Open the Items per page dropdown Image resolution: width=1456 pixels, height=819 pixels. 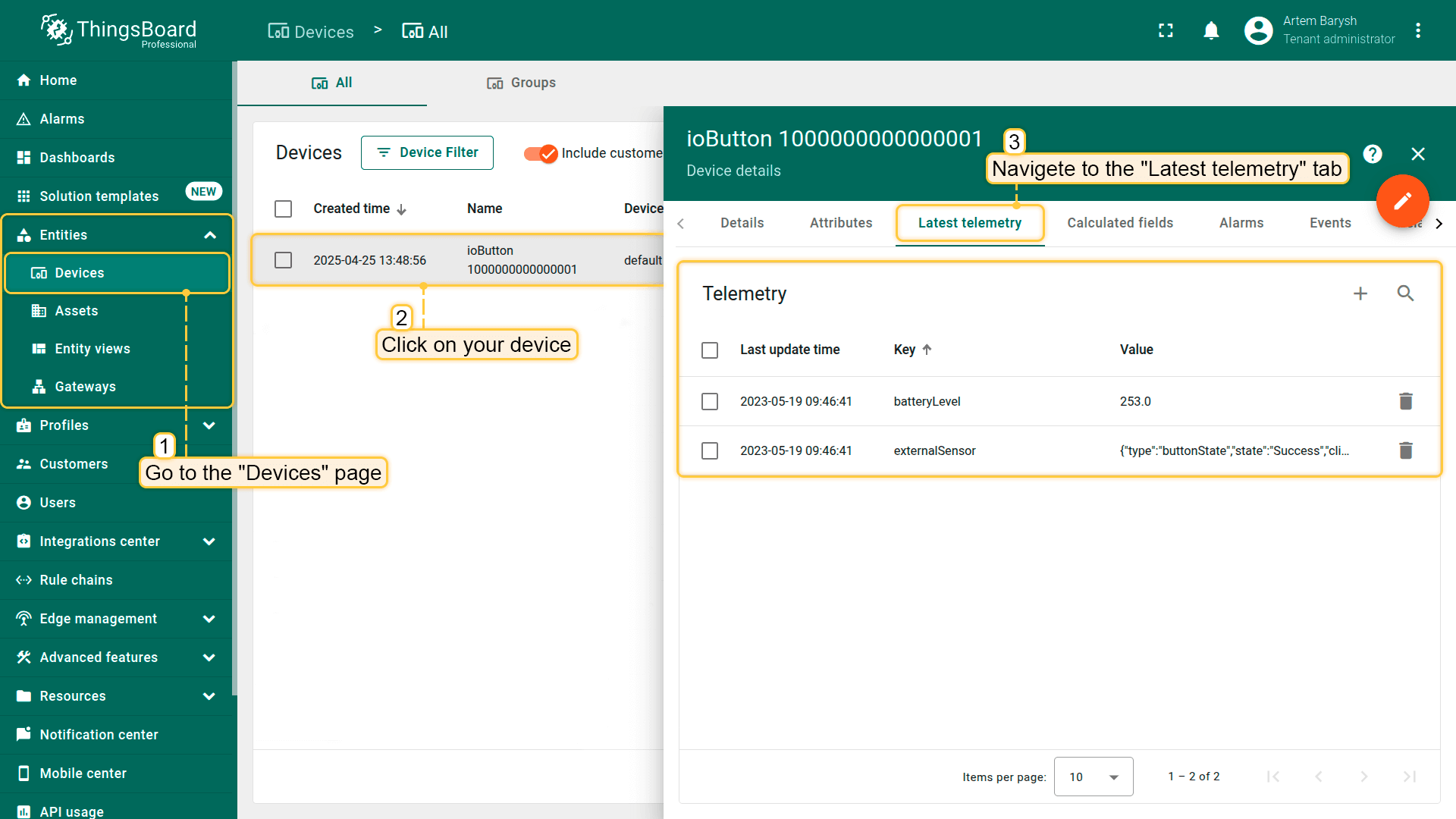(x=1093, y=777)
